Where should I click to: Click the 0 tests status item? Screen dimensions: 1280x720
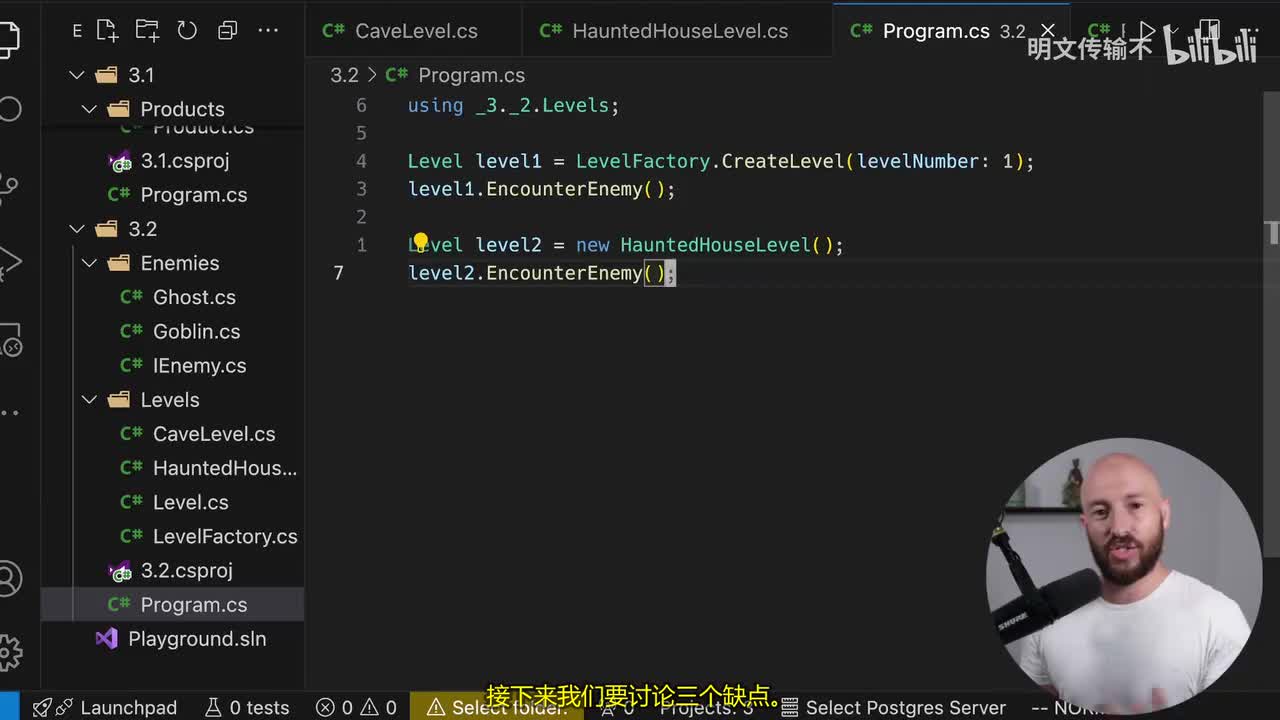pos(247,707)
